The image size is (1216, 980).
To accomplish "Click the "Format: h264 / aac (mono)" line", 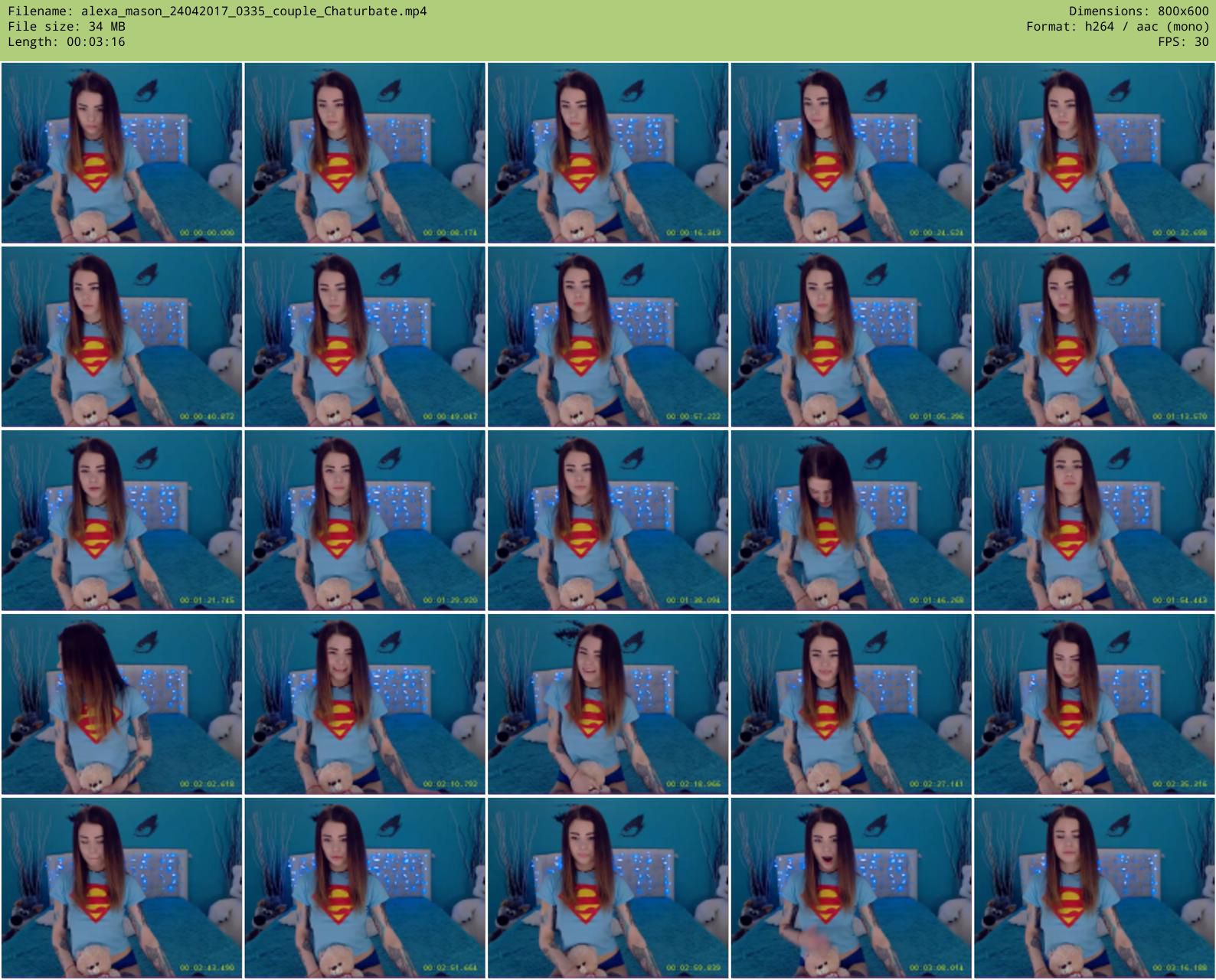I will pos(1117,27).
